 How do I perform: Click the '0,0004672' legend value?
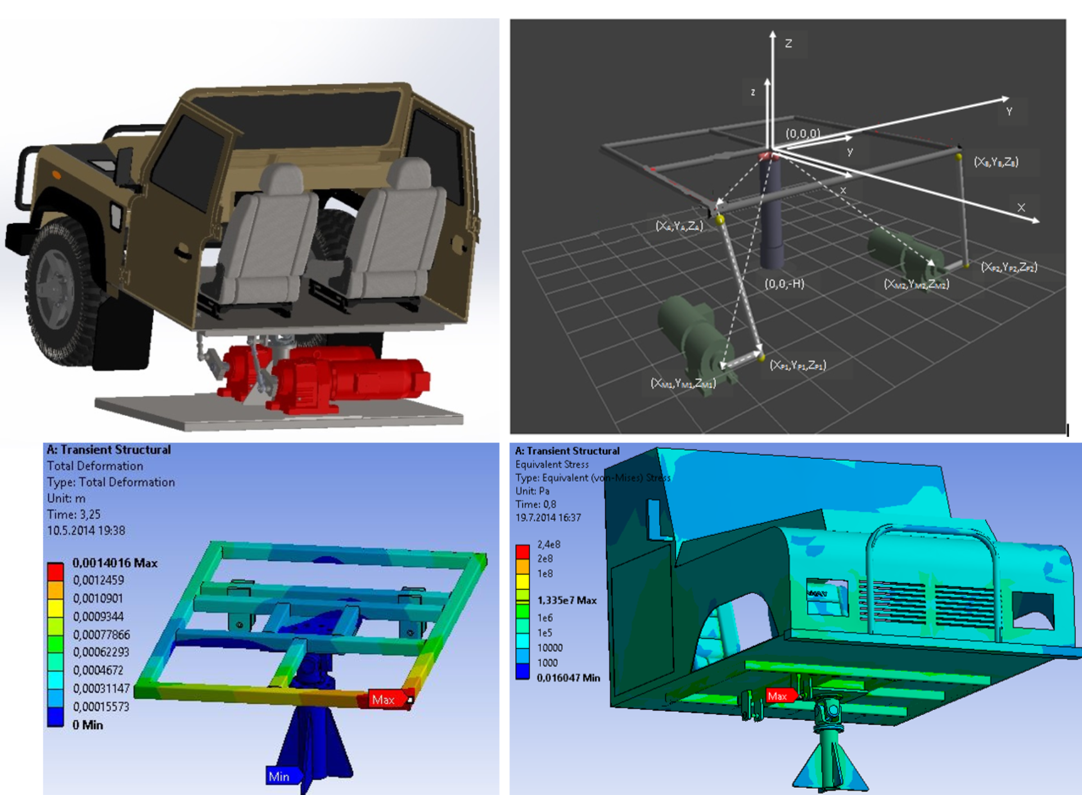[99, 670]
